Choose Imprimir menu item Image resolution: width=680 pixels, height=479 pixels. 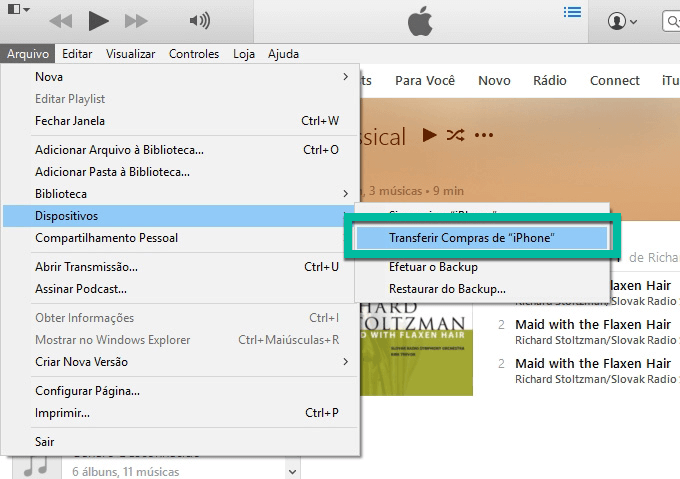[181, 413]
